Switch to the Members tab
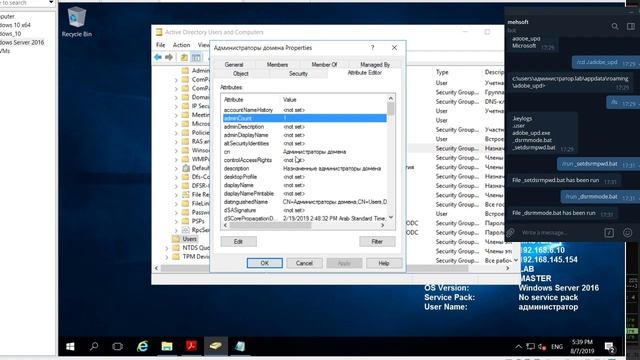The height and width of the screenshot is (360, 640). (x=277, y=64)
